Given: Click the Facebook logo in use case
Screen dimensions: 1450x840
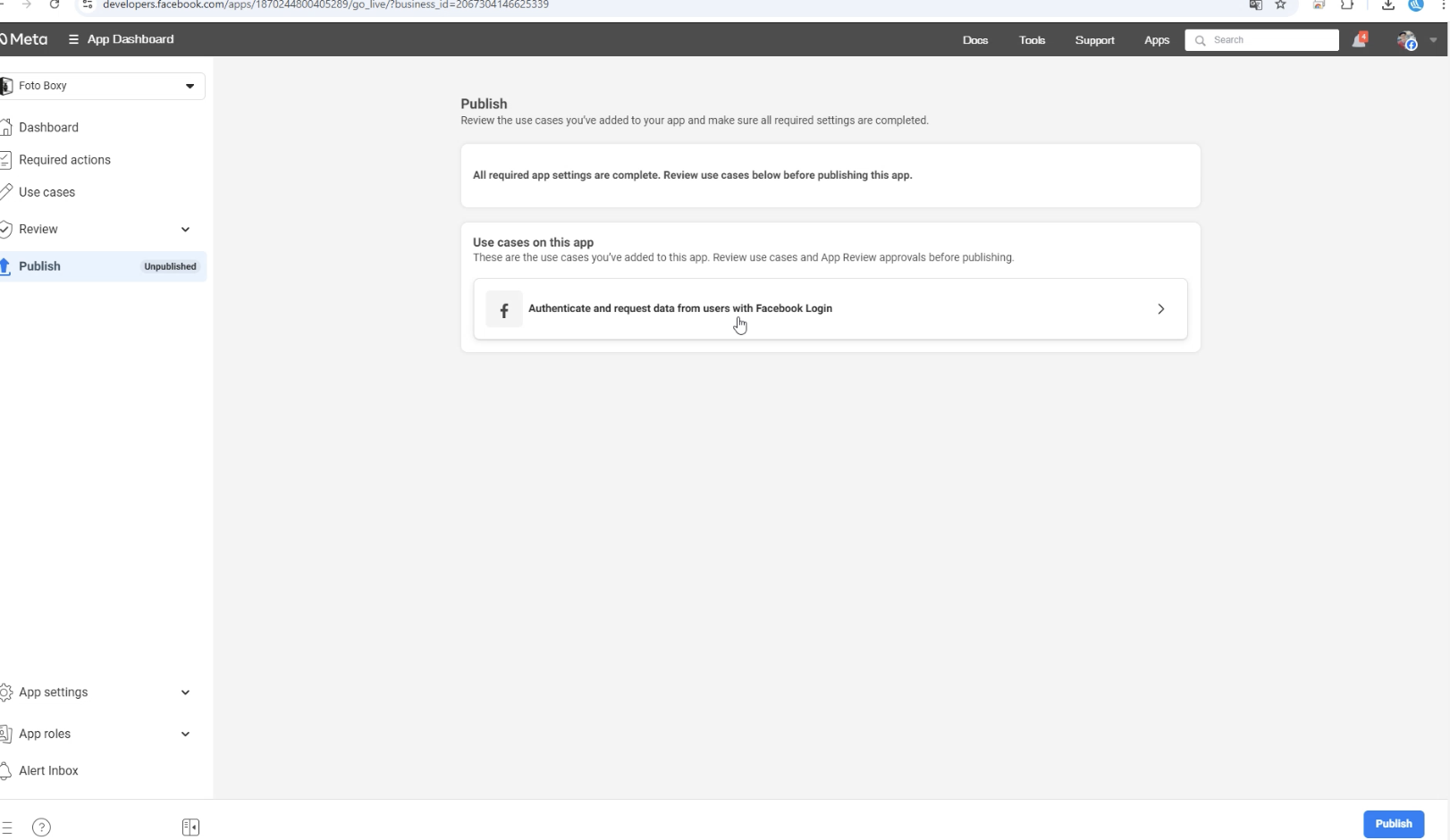Looking at the screenshot, I should [x=504, y=309].
